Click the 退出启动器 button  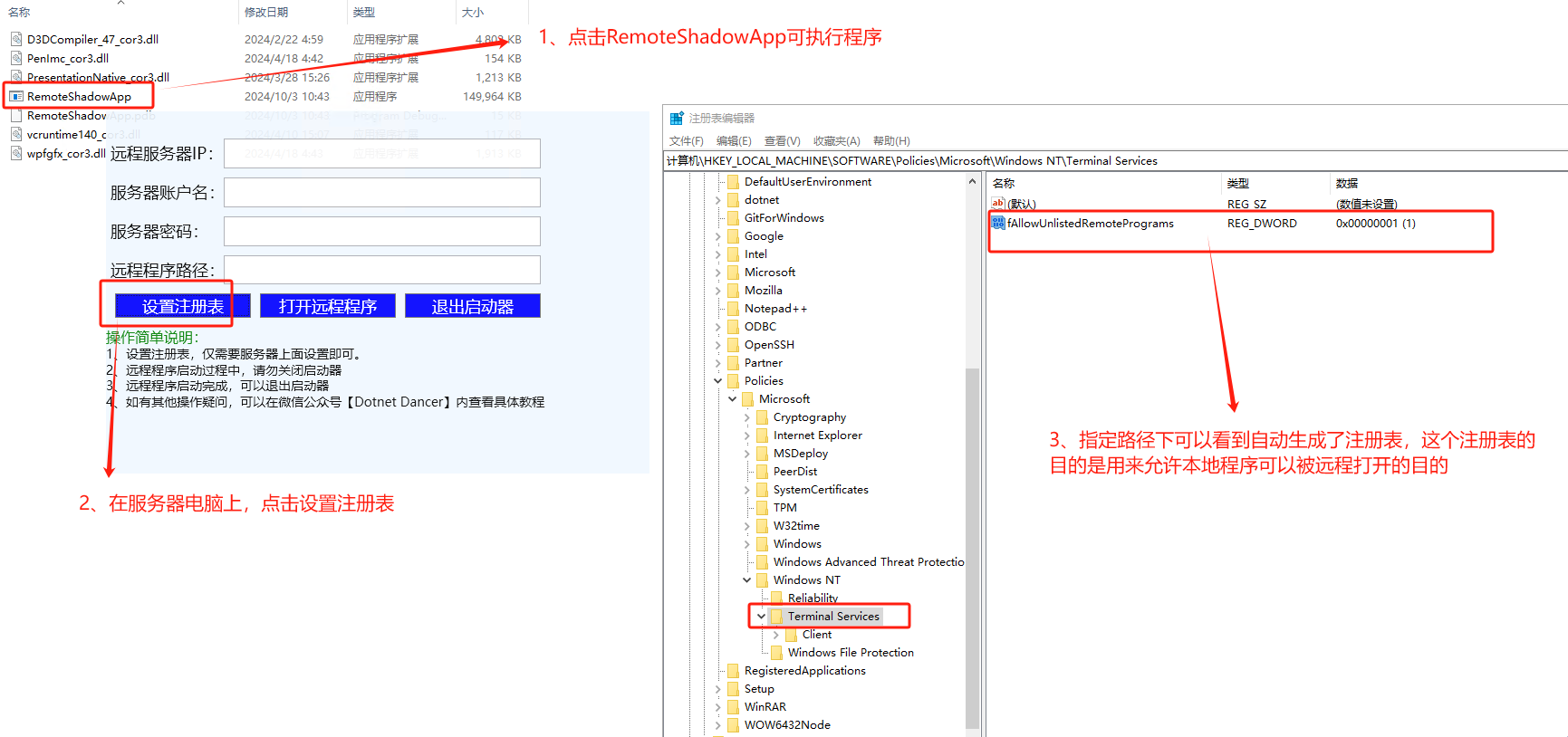[472, 306]
